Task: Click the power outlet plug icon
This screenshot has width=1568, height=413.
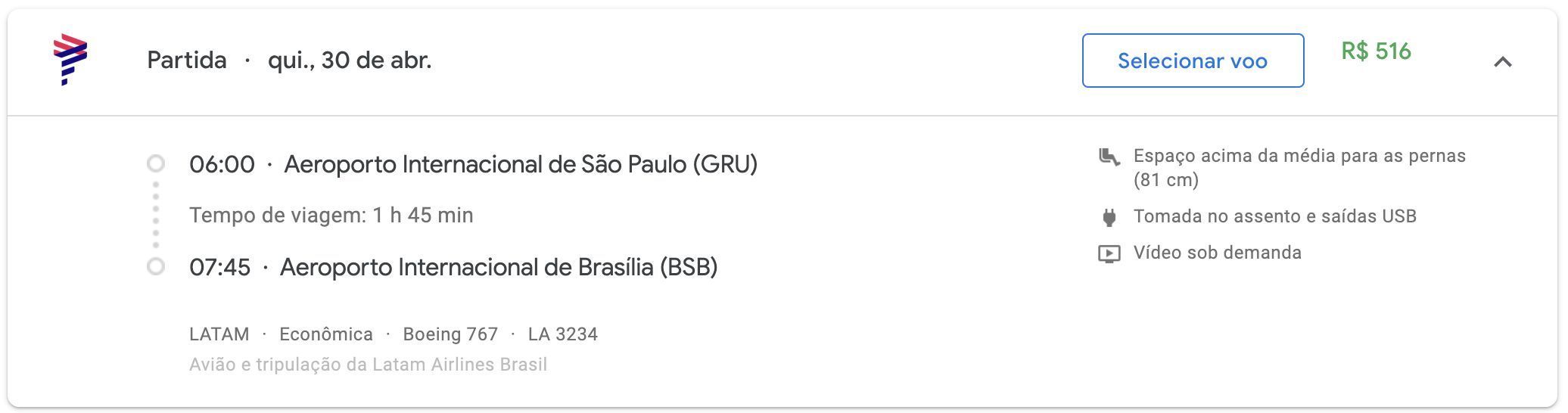Action: (x=1109, y=217)
